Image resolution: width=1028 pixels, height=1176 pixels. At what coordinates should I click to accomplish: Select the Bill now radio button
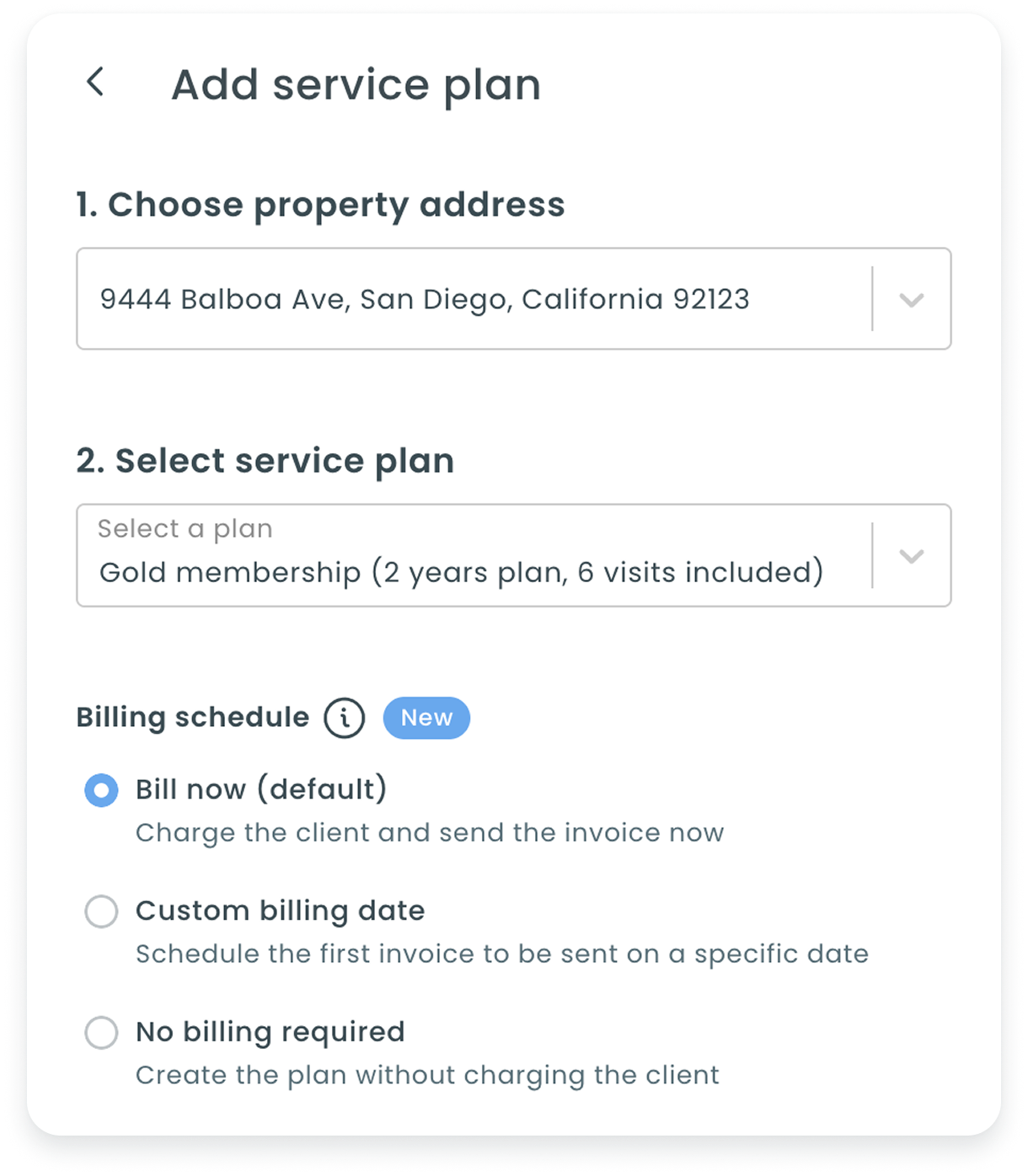(x=101, y=790)
